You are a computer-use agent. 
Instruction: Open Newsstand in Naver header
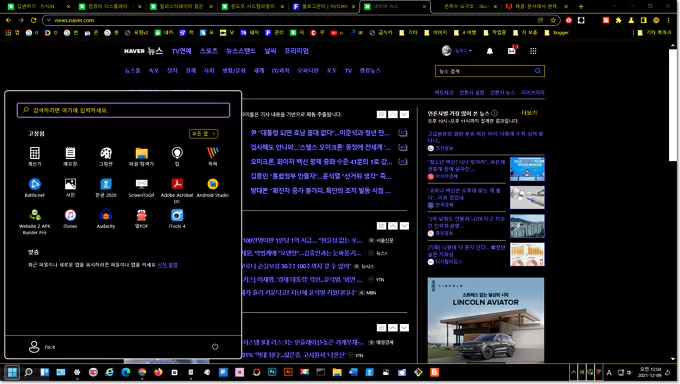click(241, 51)
